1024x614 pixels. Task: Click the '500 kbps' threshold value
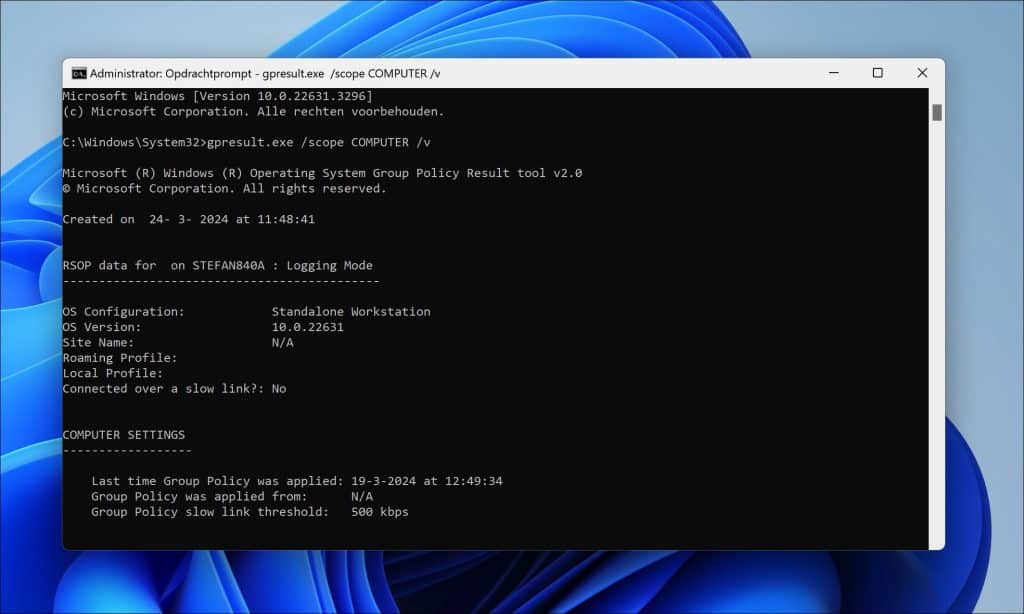tap(379, 512)
